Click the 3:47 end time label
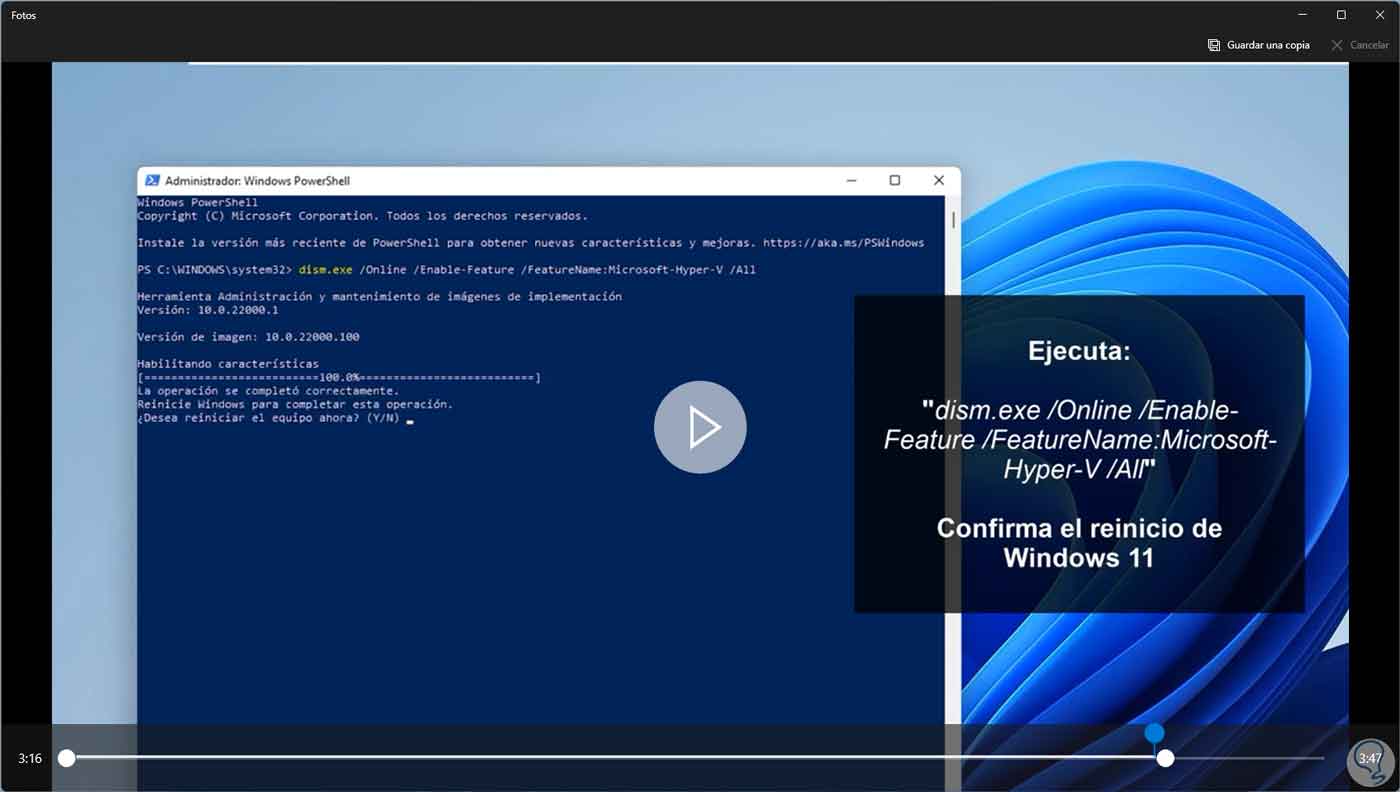The height and width of the screenshot is (792, 1400). [x=1370, y=759]
